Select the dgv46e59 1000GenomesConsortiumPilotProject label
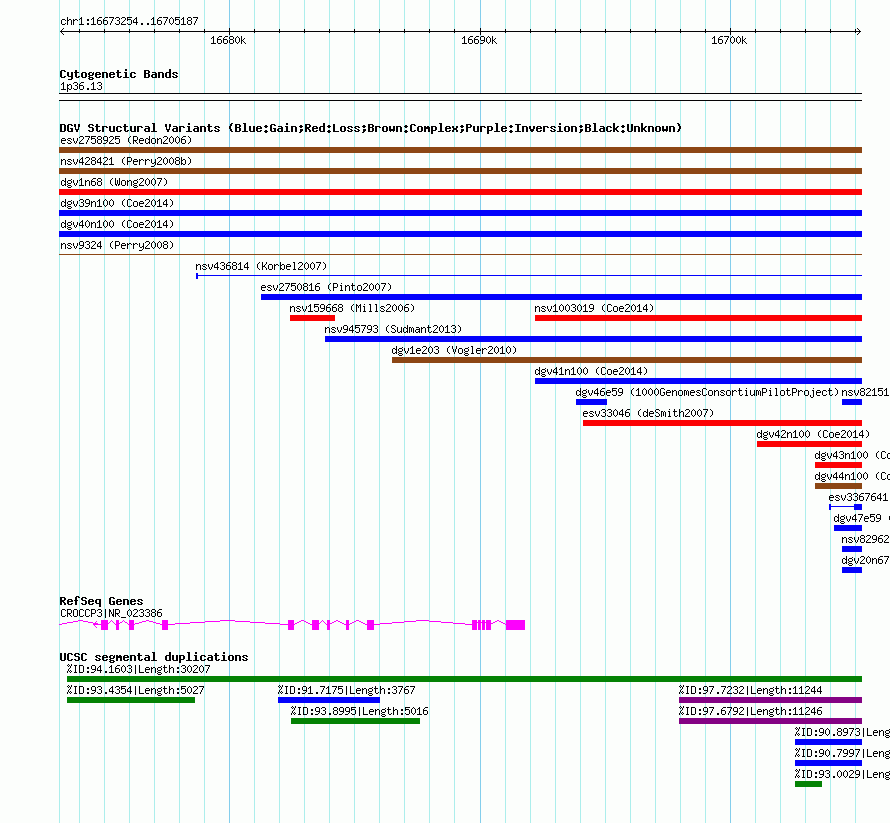The height and width of the screenshot is (823, 890). [707, 392]
